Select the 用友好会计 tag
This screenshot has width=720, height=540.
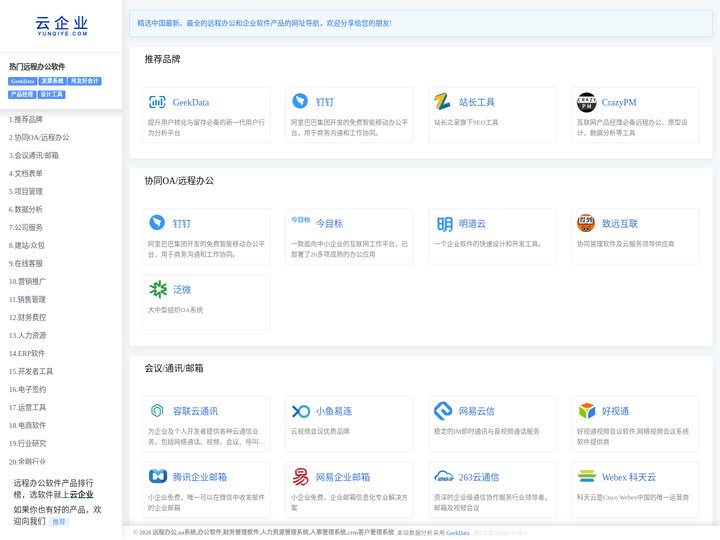point(85,81)
